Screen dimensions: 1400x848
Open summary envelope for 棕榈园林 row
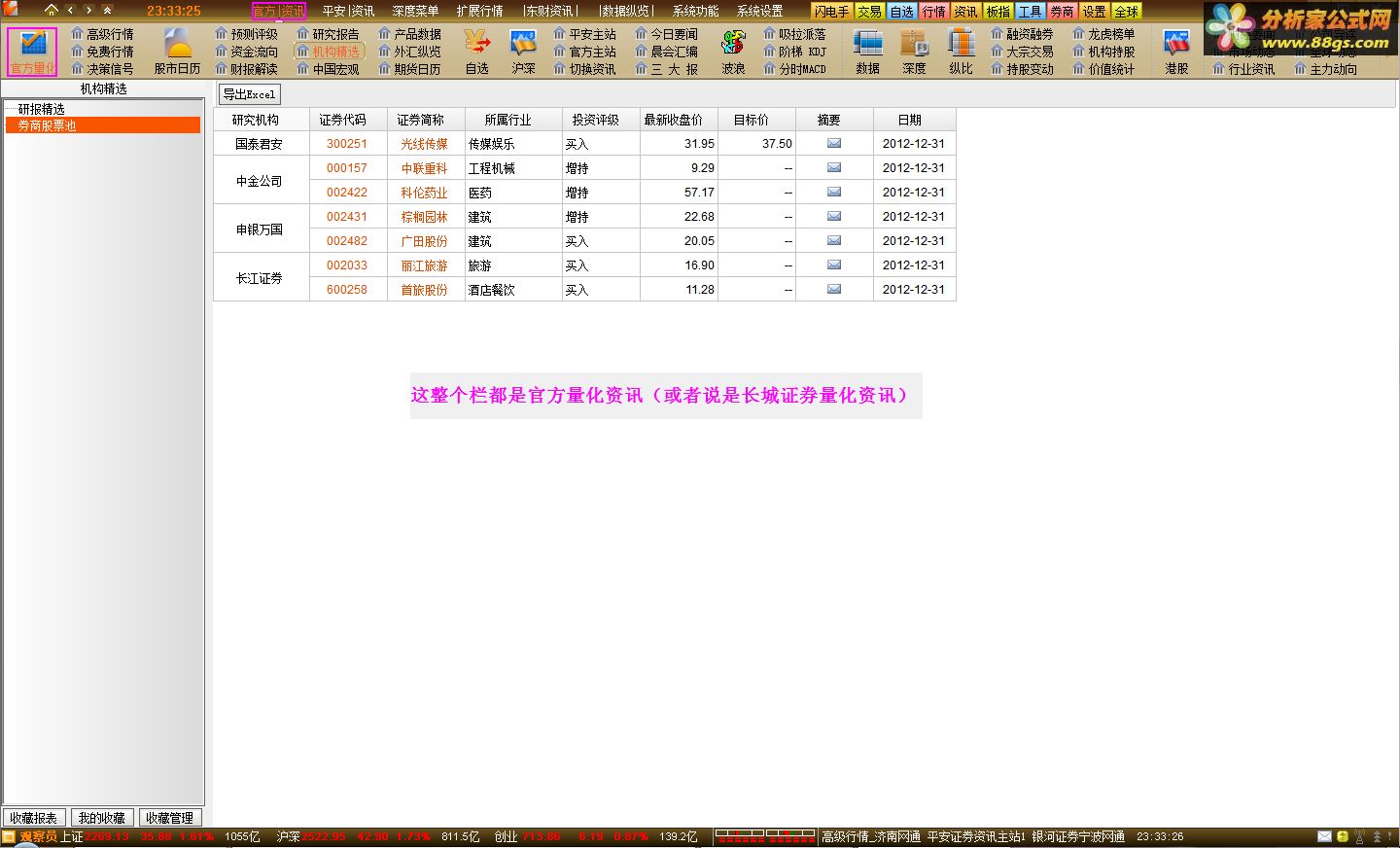point(833,216)
